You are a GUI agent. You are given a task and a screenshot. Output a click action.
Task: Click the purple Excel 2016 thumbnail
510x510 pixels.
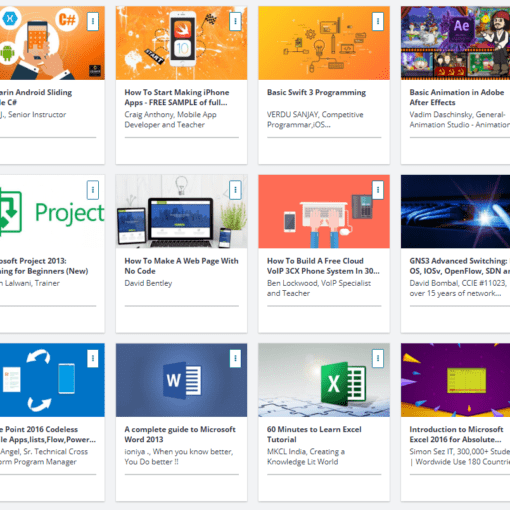[x=455, y=380]
